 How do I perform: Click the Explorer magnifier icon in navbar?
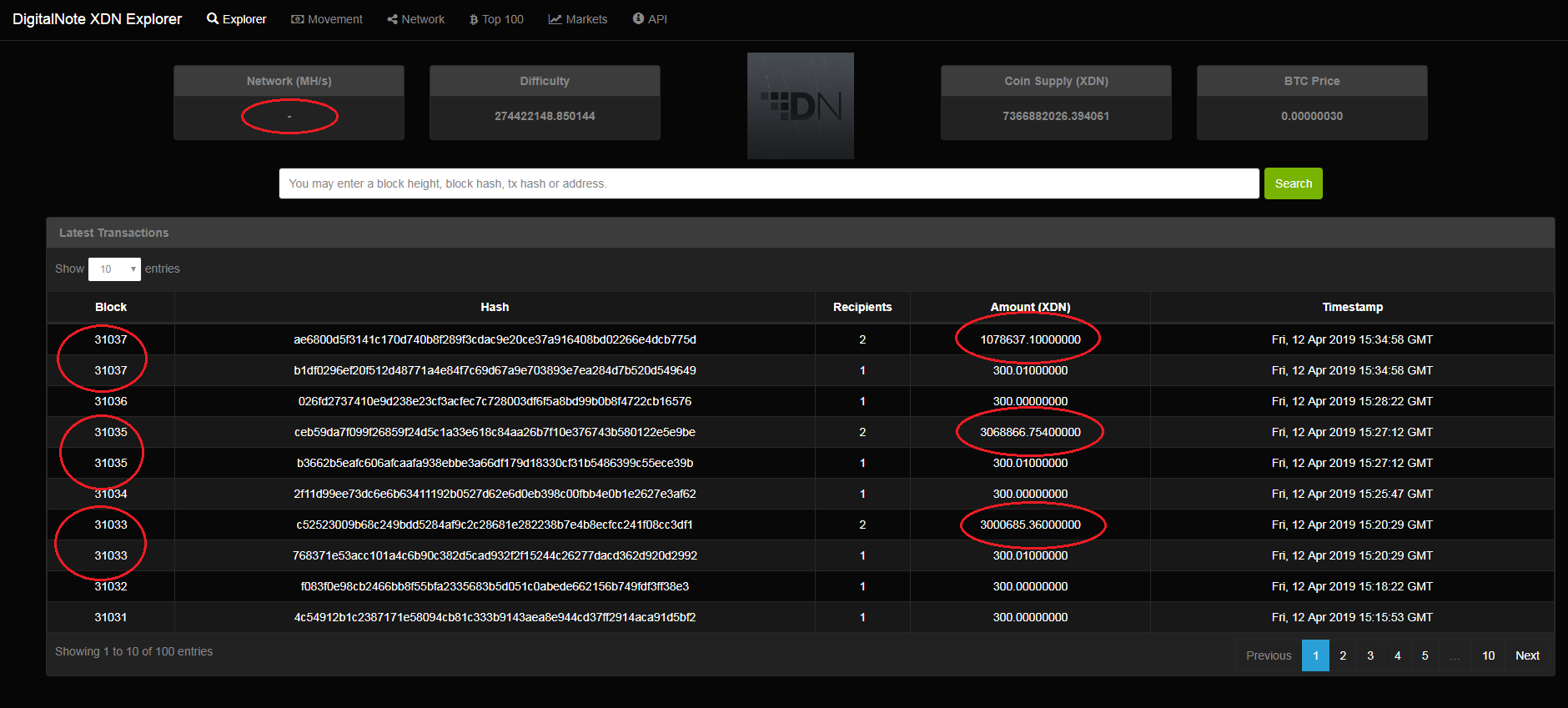213,18
